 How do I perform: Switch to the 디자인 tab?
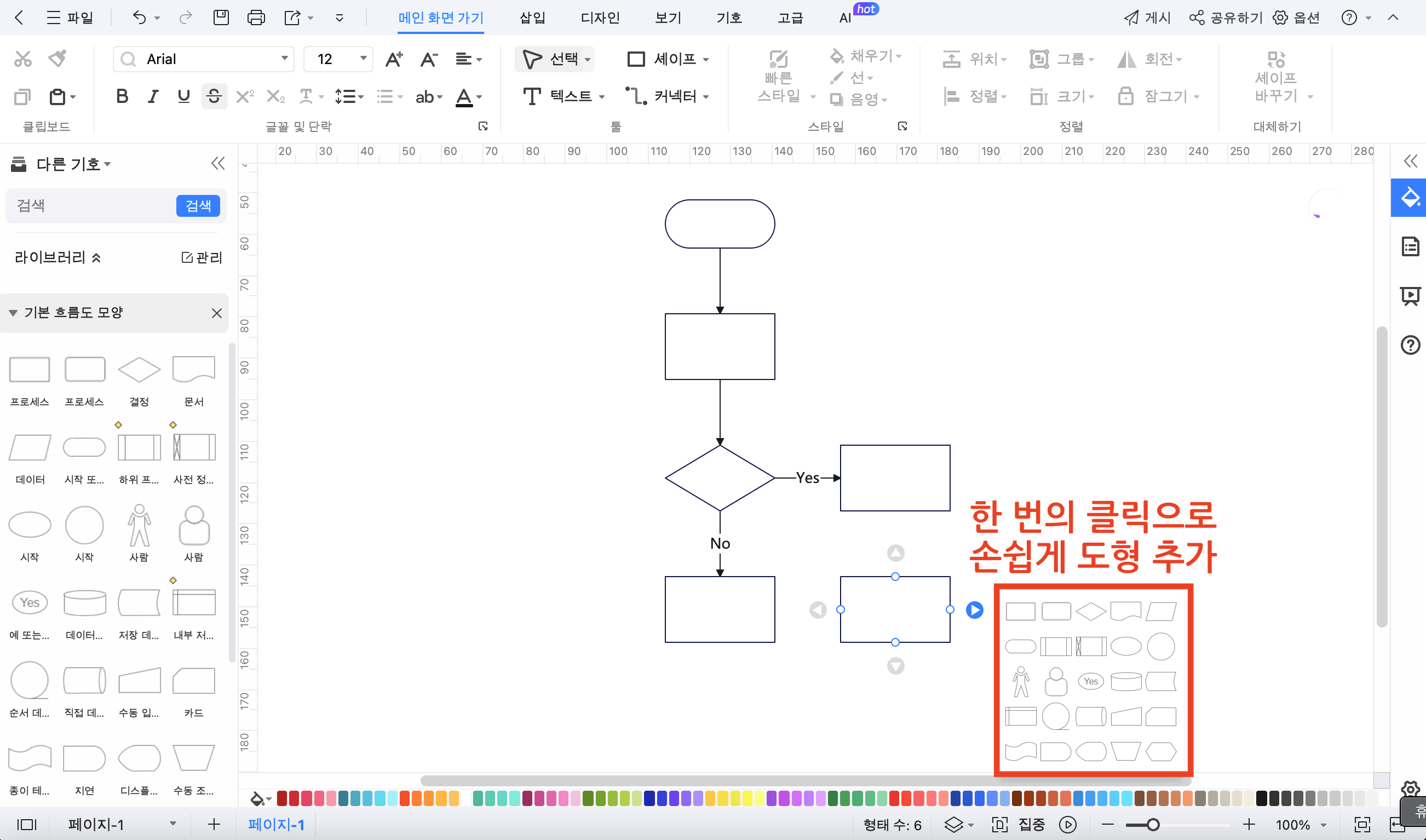point(600,18)
